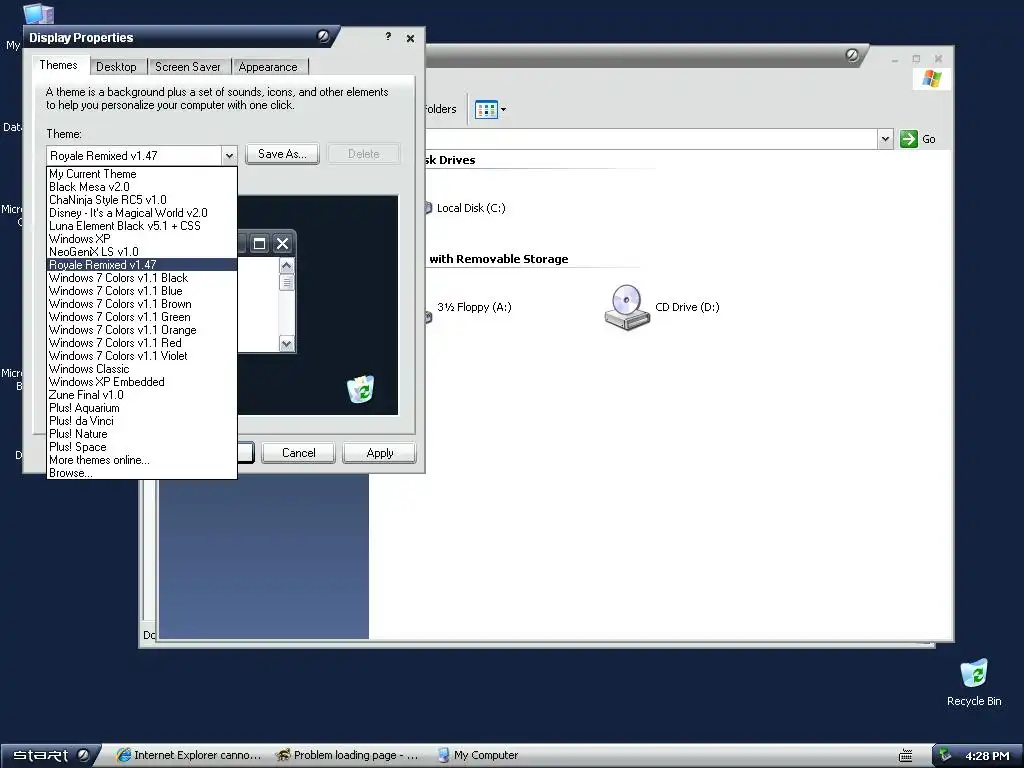This screenshot has height=768, width=1024.
Task: Click the round pin icon in Display Properties title bar
Action: [323, 36]
